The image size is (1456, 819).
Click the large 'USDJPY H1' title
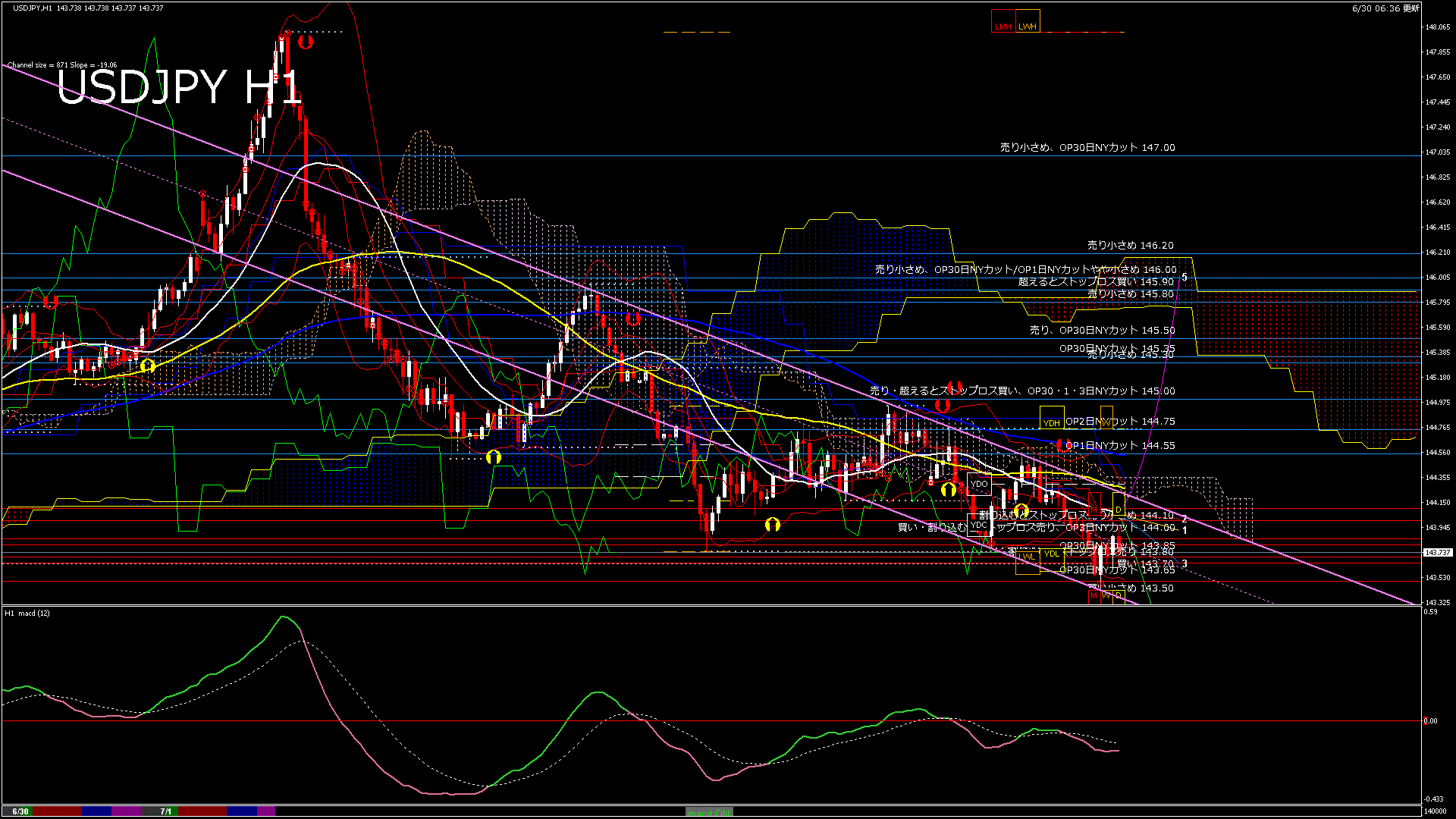[x=179, y=86]
